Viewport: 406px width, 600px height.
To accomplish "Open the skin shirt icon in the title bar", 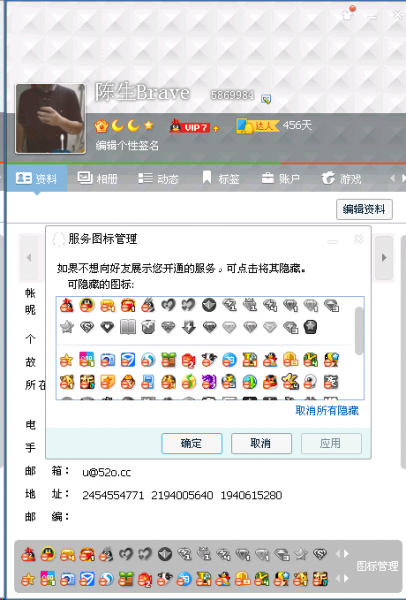I will [x=347, y=14].
